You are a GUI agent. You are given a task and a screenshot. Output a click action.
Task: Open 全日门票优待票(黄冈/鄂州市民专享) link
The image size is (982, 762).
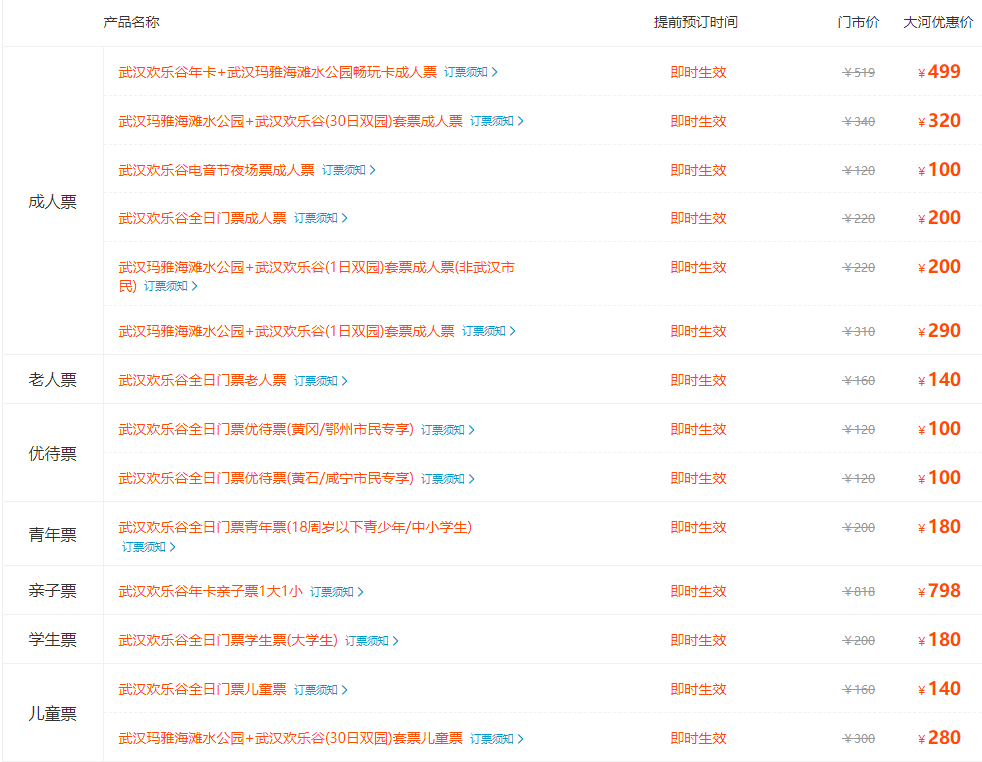coord(266,429)
